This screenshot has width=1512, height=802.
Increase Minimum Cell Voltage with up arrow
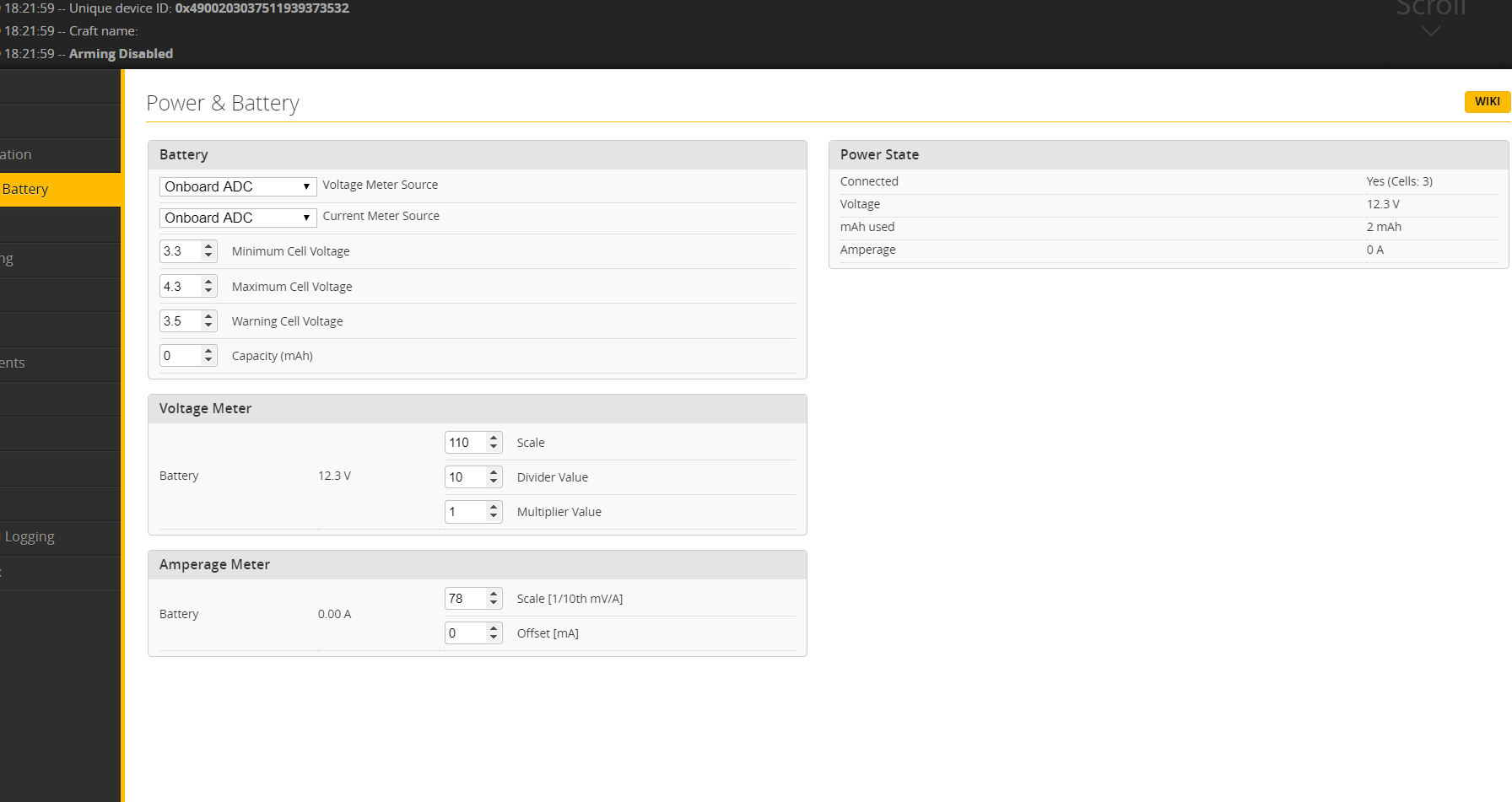point(208,247)
